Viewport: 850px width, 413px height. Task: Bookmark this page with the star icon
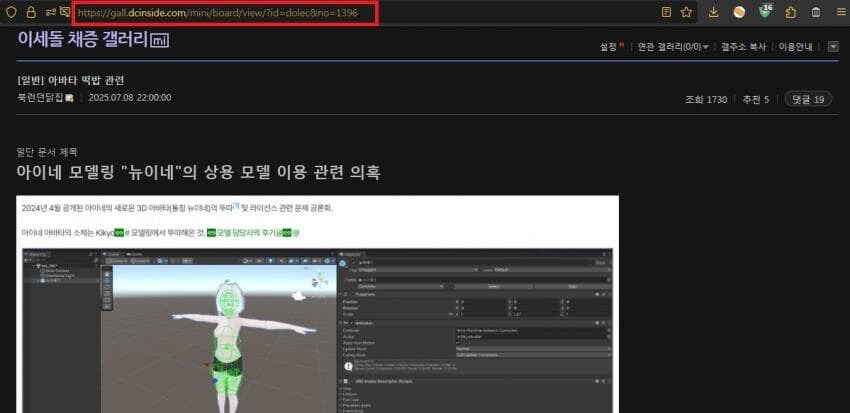pyautogui.click(x=687, y=12)
